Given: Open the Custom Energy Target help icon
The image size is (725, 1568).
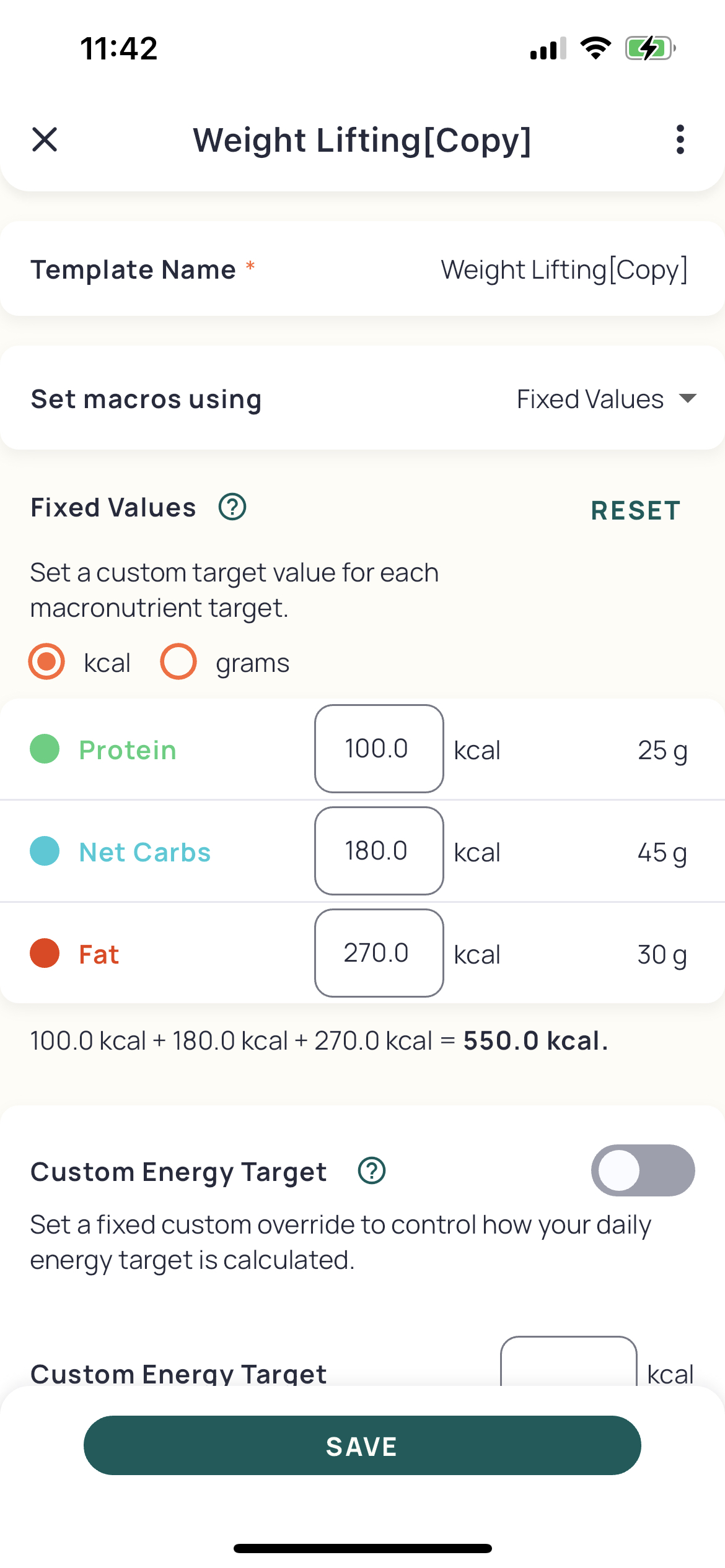Looking at the screenshot, I should click(x=372, y=1171).
